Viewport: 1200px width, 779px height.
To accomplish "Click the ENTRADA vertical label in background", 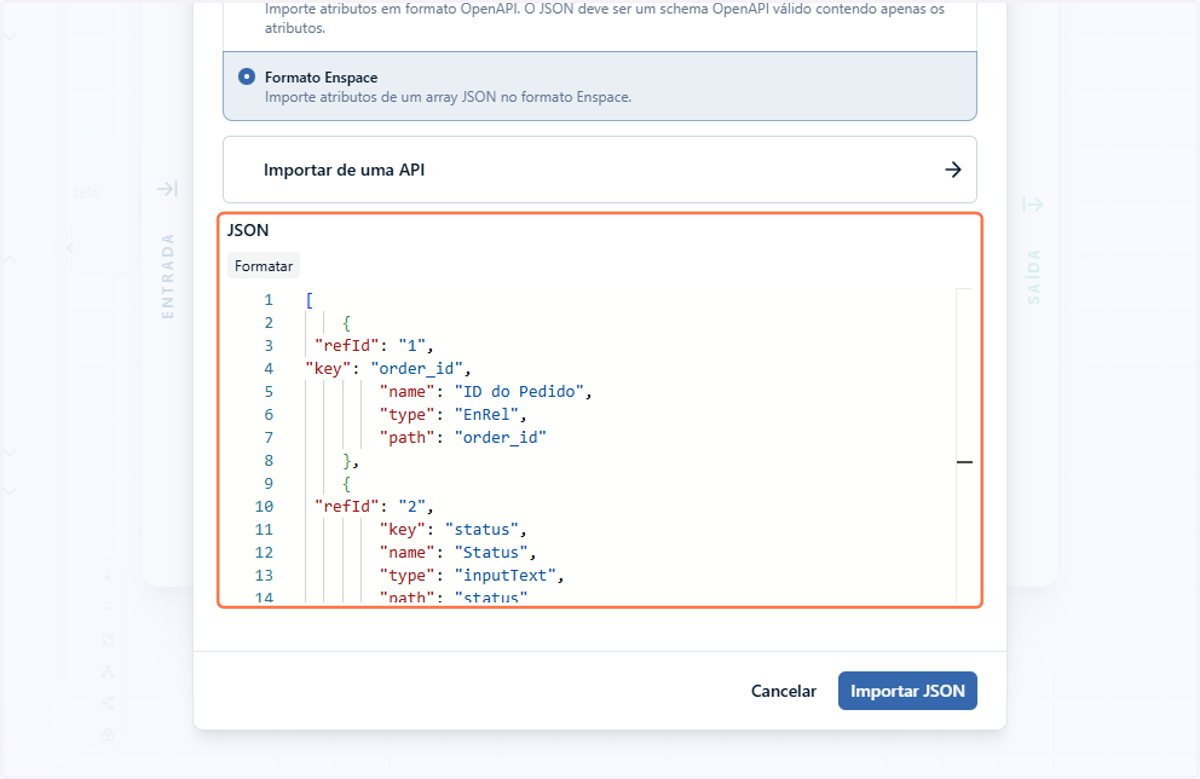I will click(x=168, y=276).
